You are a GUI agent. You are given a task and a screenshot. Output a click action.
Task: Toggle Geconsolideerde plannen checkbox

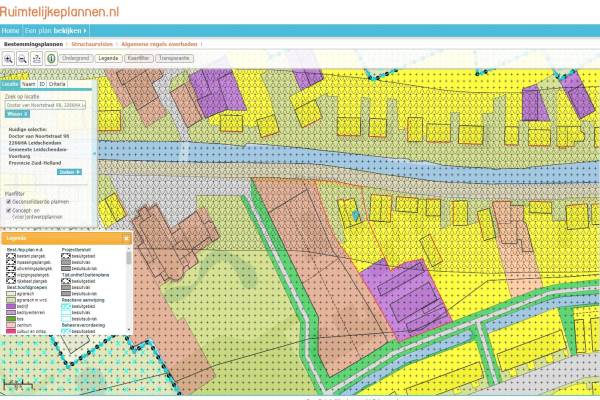(x=8, y=201)
